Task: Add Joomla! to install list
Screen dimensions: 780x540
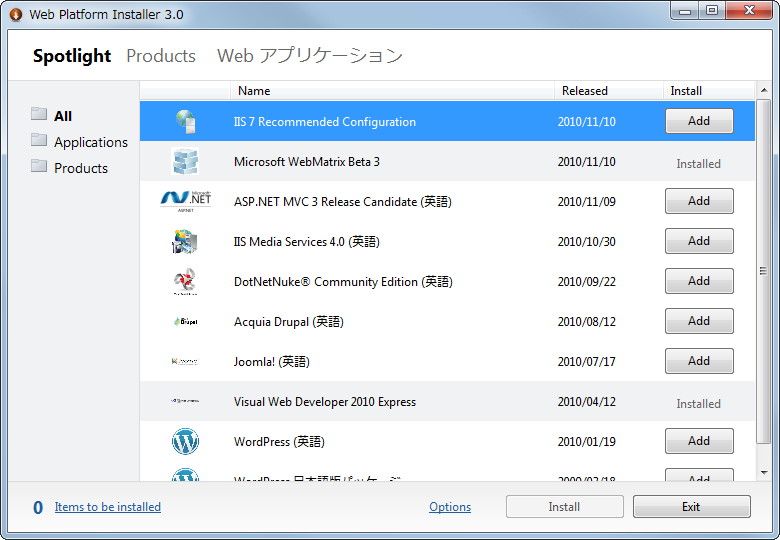Action: (x=699, y=361)
